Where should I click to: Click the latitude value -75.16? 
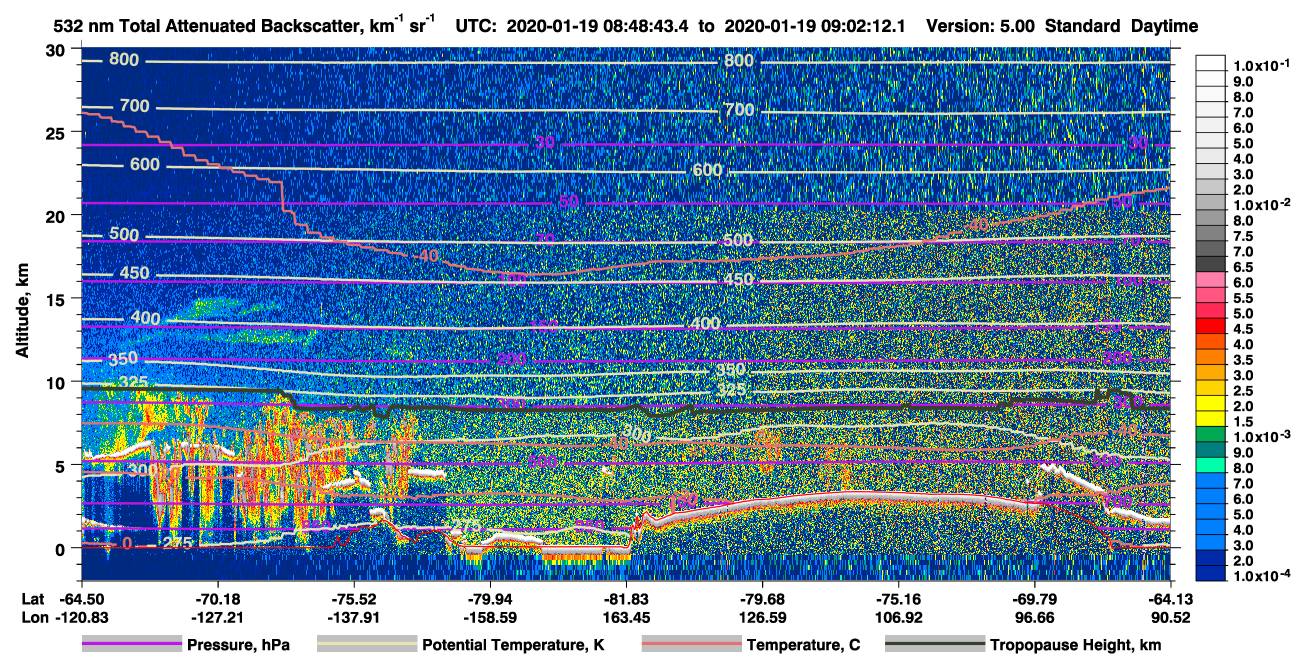tap(899, 600)
